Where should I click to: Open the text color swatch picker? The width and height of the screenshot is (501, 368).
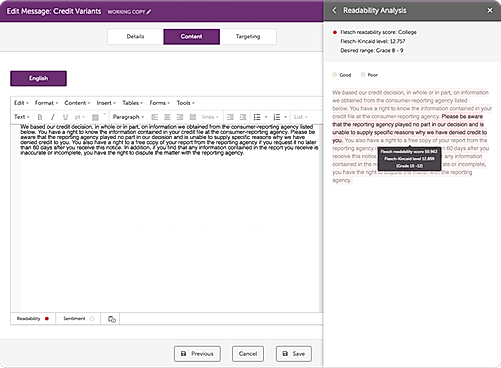pyautogui.click(x=95, y=117)
